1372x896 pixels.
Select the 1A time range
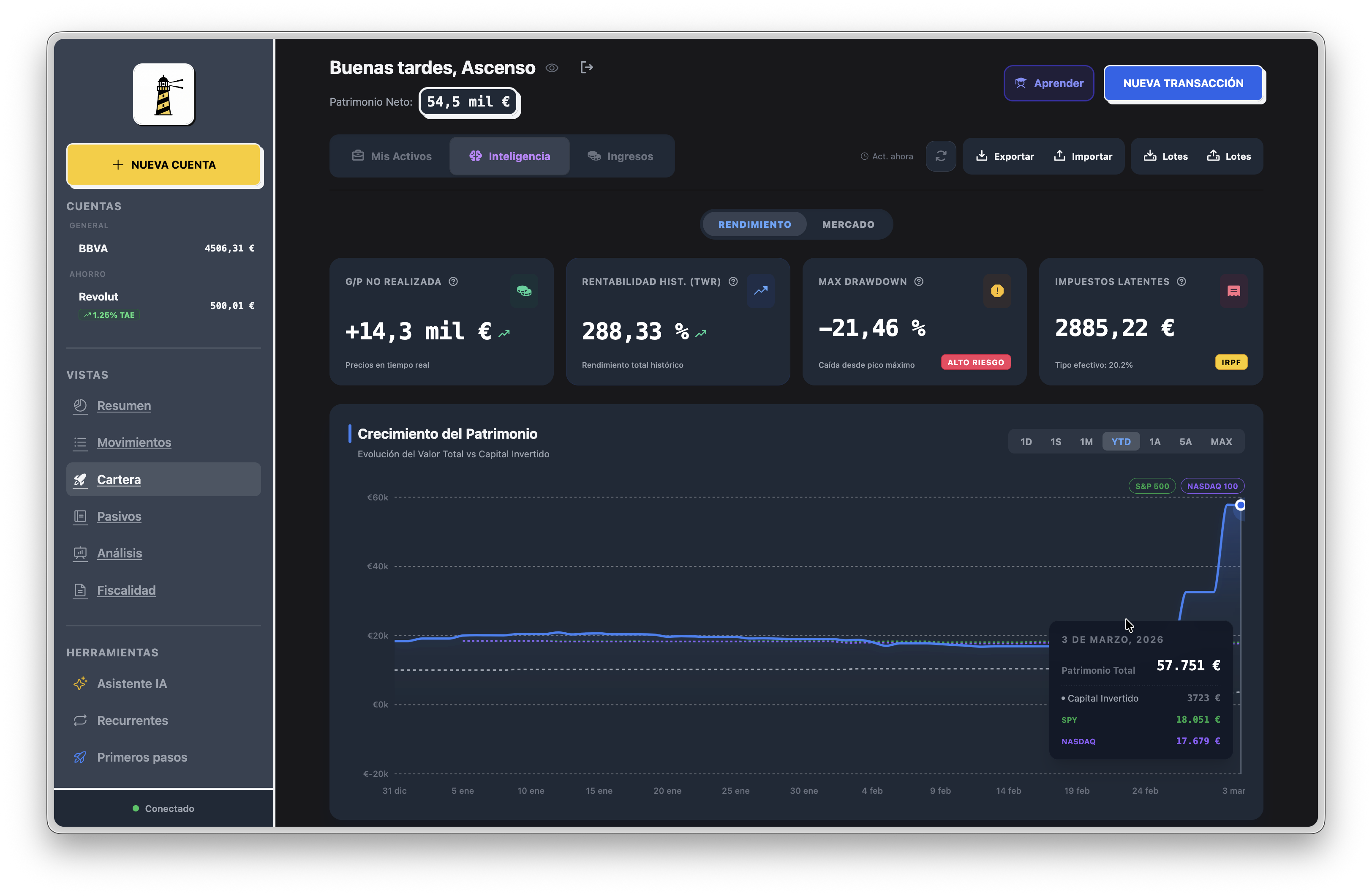pyautogui.click(x=1154, y=441)
